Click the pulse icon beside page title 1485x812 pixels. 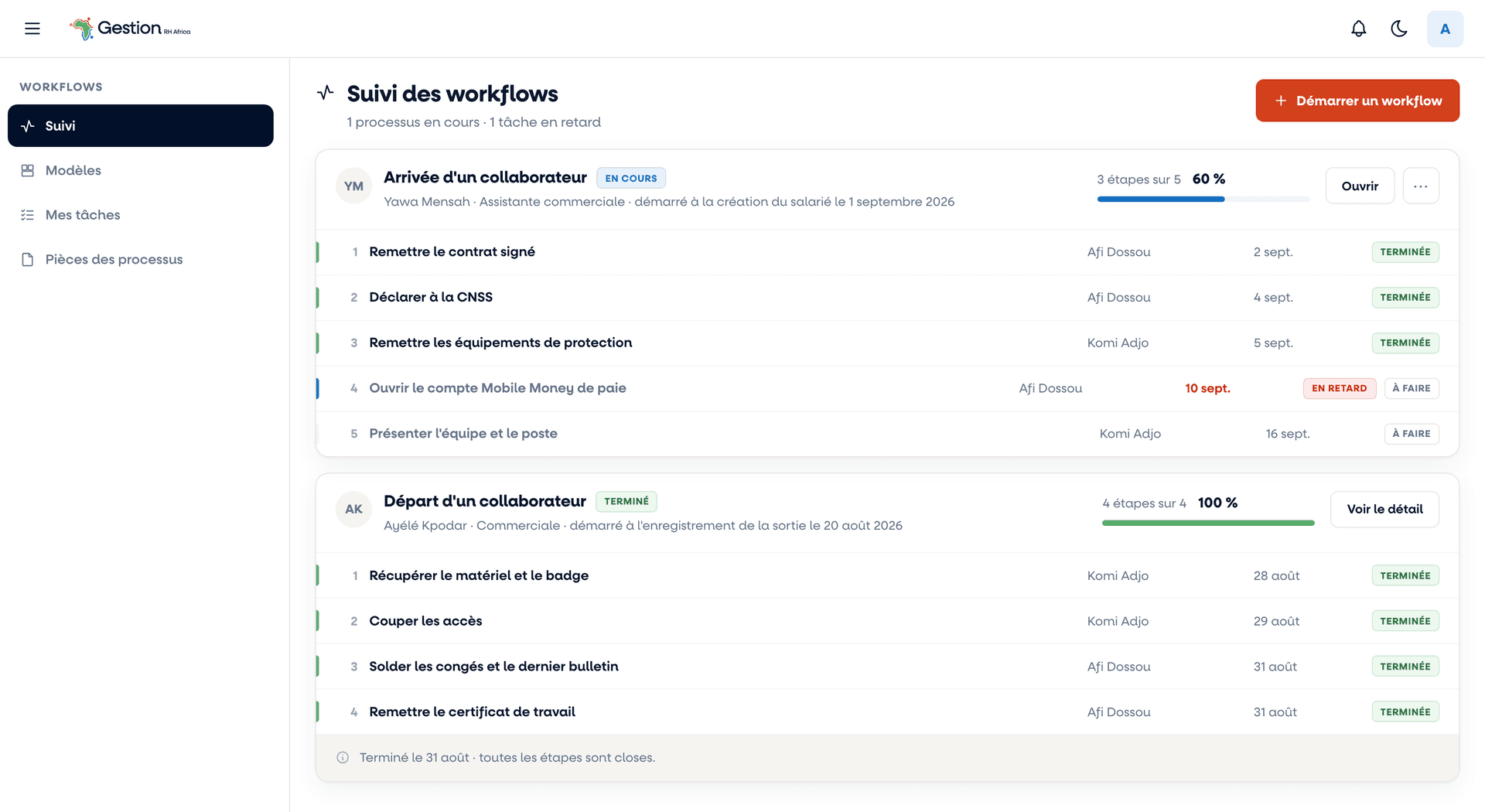(326, 93)
